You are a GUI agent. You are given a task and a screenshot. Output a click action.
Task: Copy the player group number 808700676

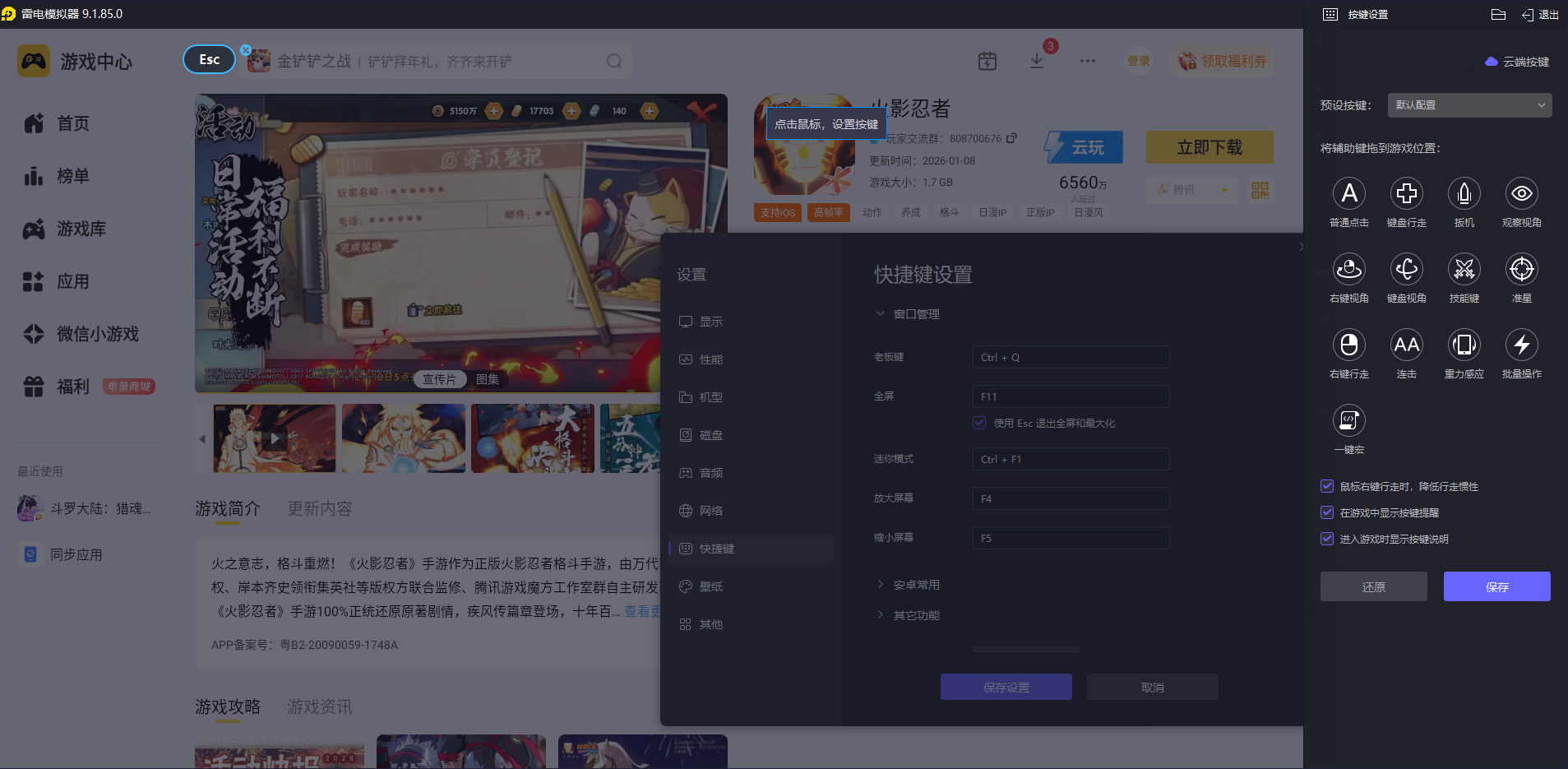point(1012,138)
